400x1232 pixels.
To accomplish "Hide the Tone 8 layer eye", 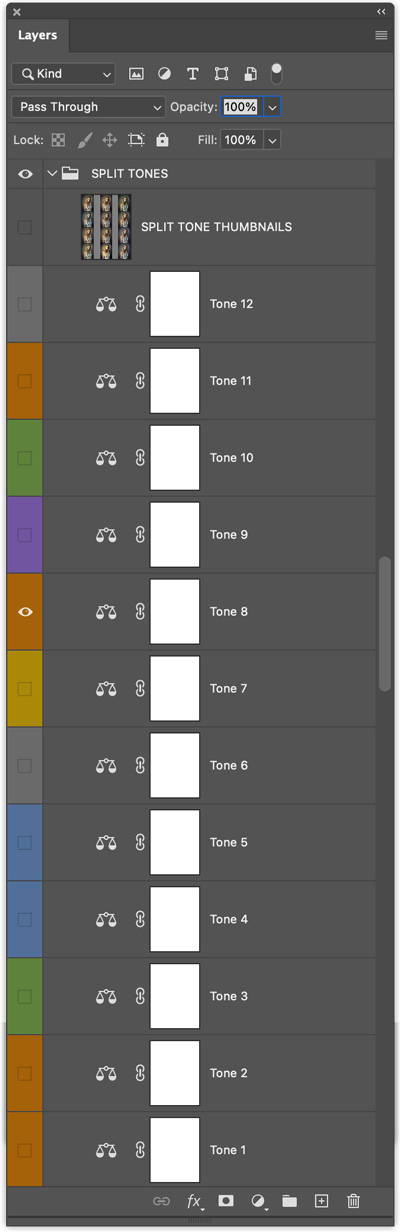I will (x=25, y=612).
